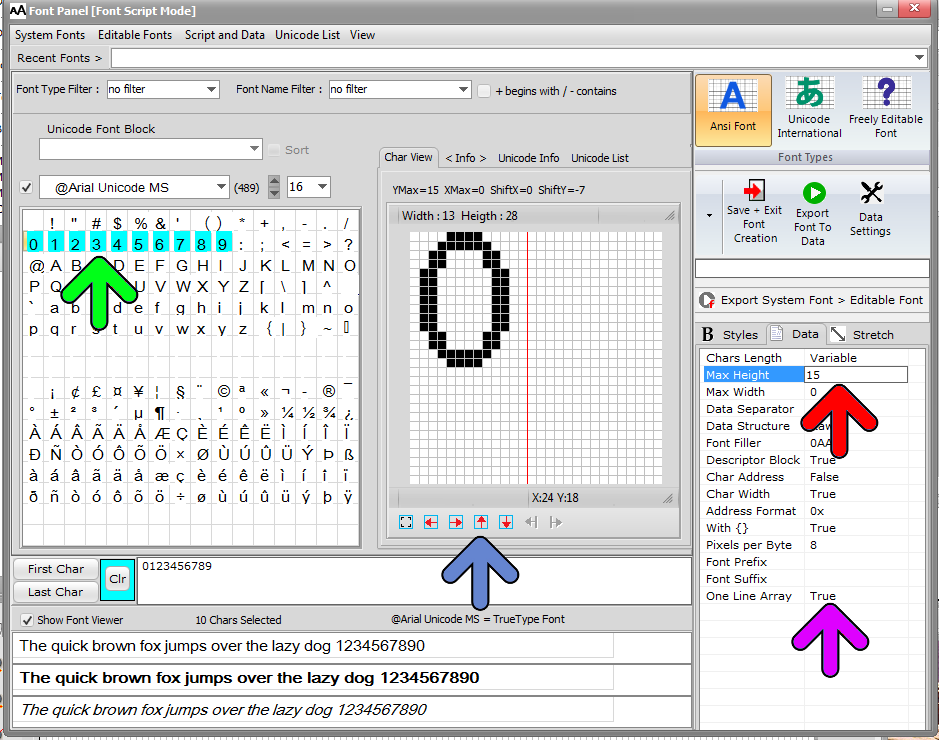The image size is (939, 740).
Task: Select the © symbol in the grid
Action: point(223,392)
